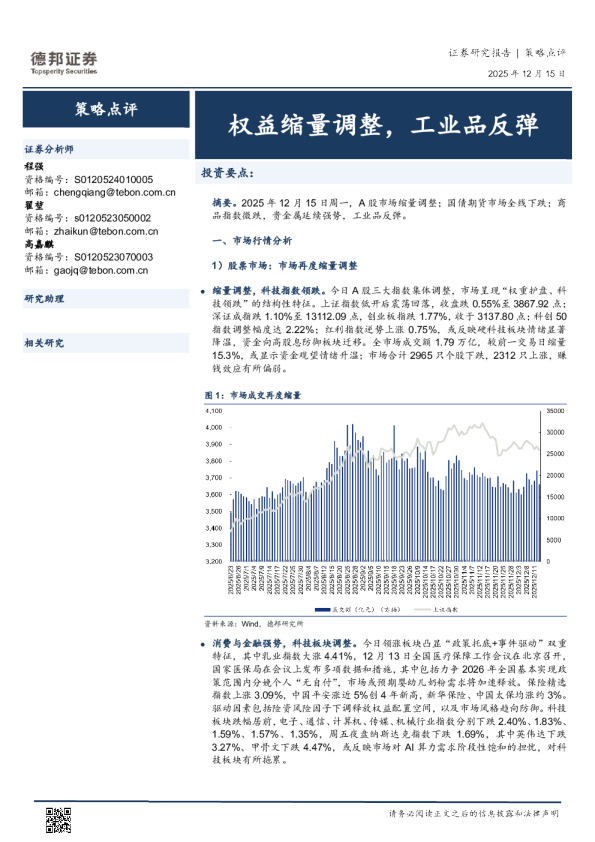Image resolution: width=595 pixels, height=842 pixels.
Task: Select the report title 权益缩量调整，工业品反弹
Action: click(383, 125)
